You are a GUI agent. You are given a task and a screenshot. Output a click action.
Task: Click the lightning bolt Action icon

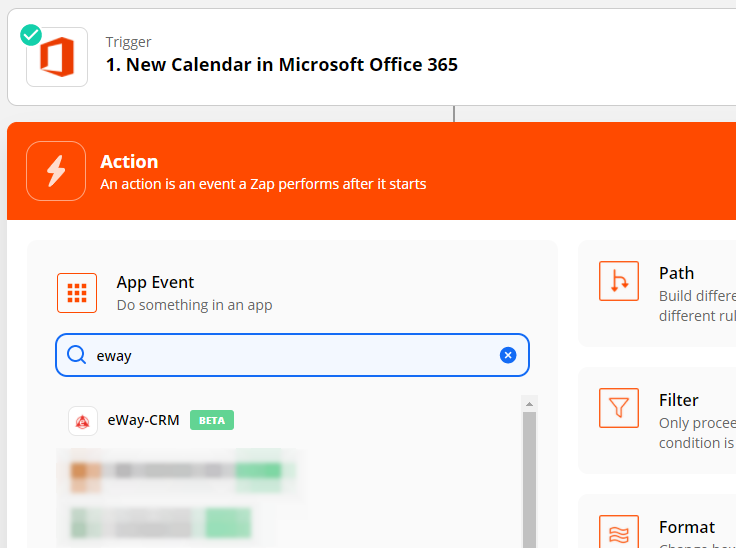[x=56, y=171]
